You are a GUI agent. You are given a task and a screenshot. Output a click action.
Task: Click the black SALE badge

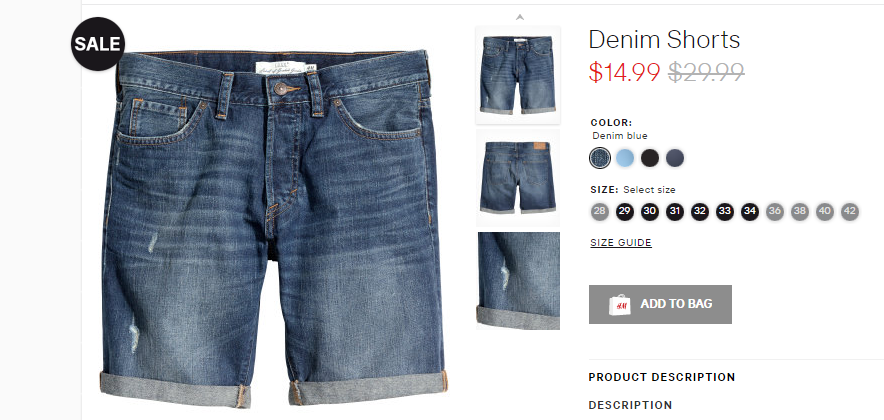98,44
